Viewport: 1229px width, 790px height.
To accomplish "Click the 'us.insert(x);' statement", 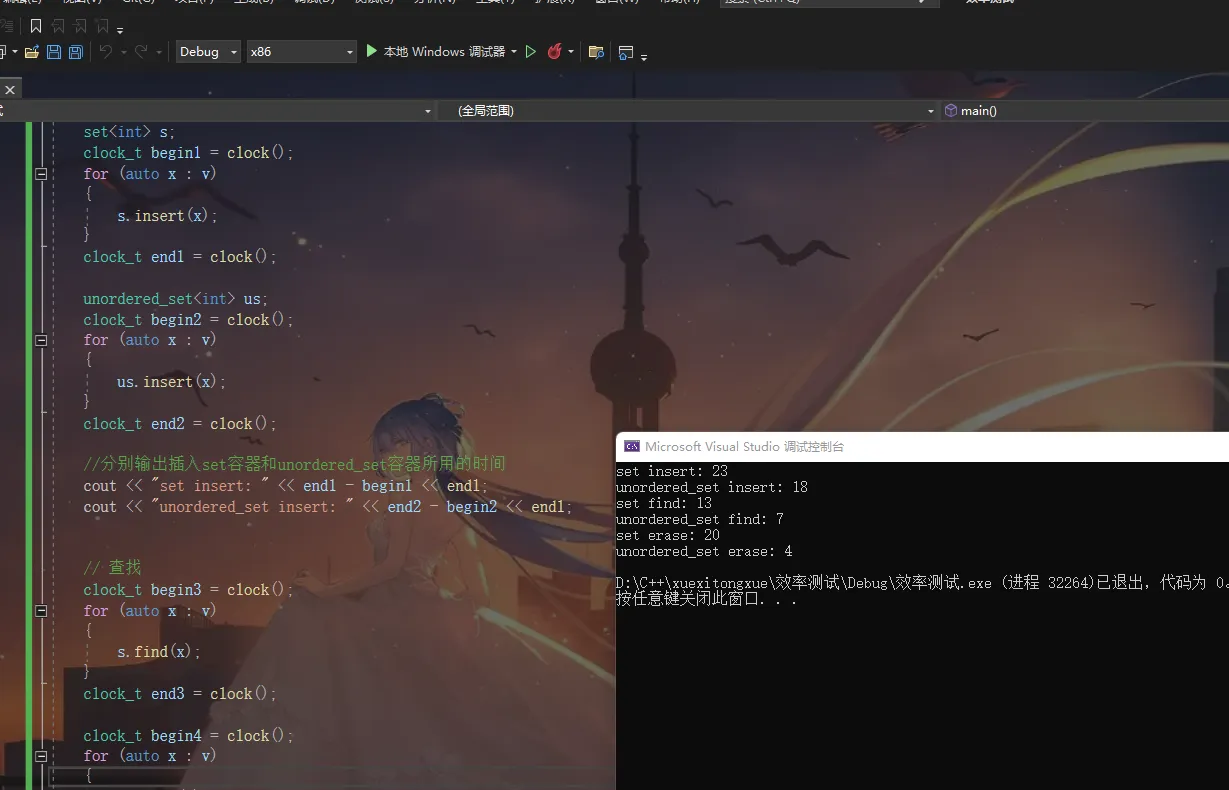I will [x=172, y=382].
